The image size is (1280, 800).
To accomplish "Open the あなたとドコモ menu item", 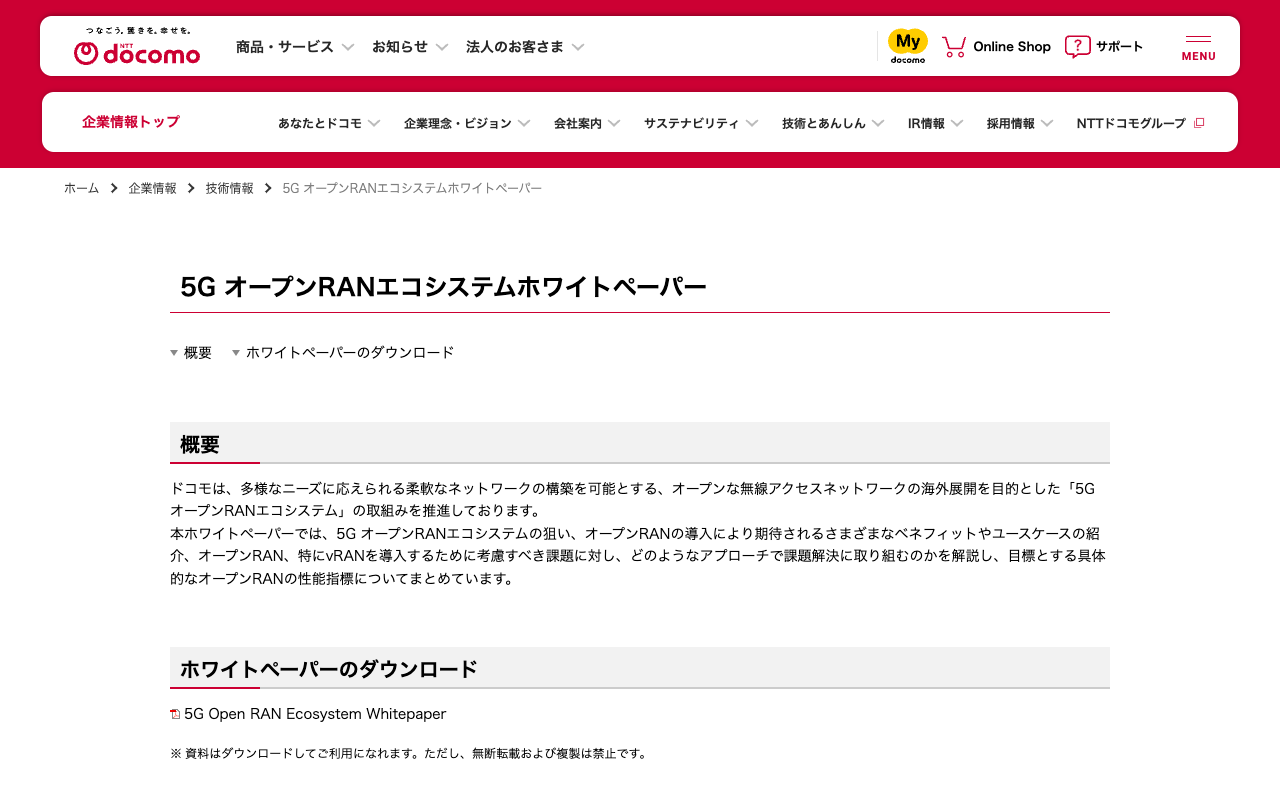I will [320, 123].
